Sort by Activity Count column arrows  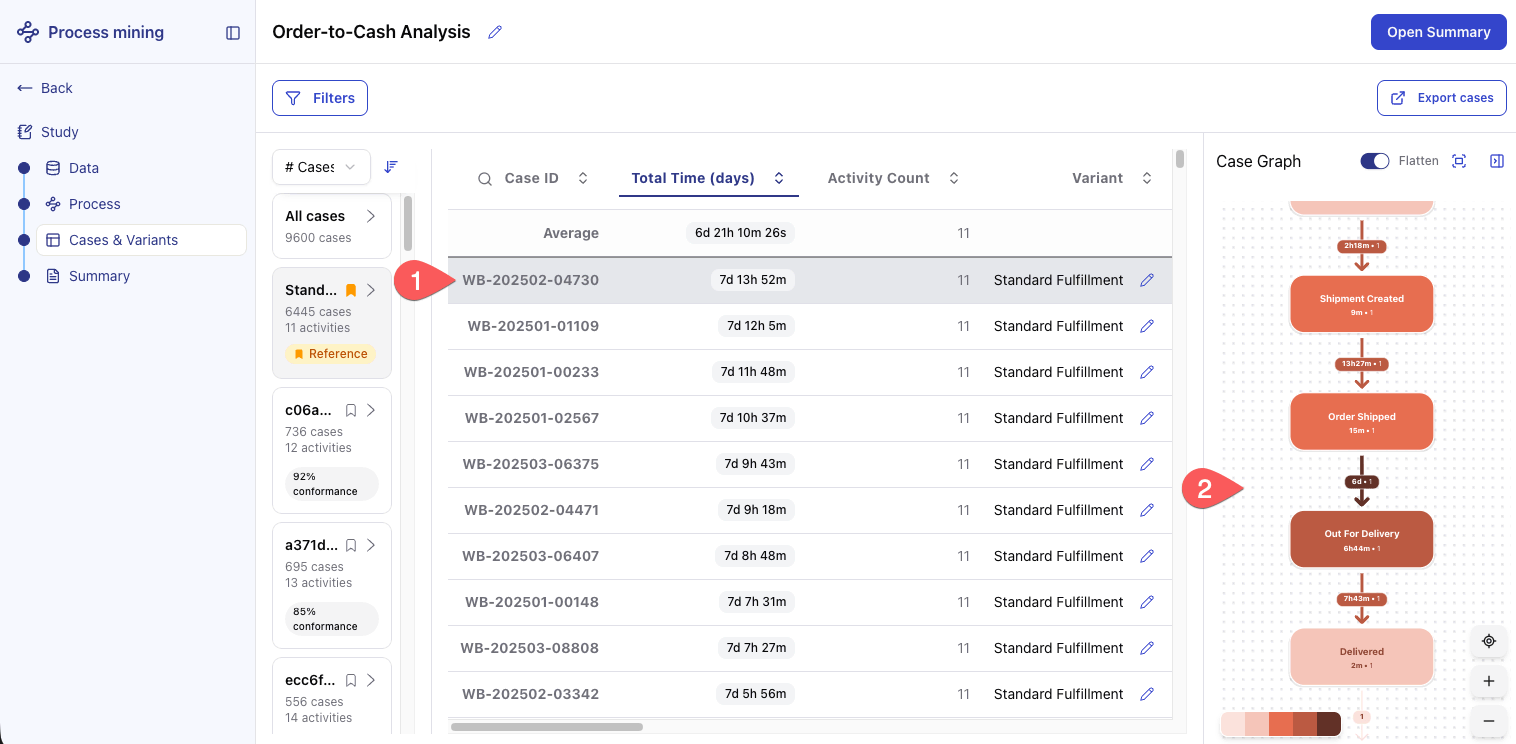point(954,178)
